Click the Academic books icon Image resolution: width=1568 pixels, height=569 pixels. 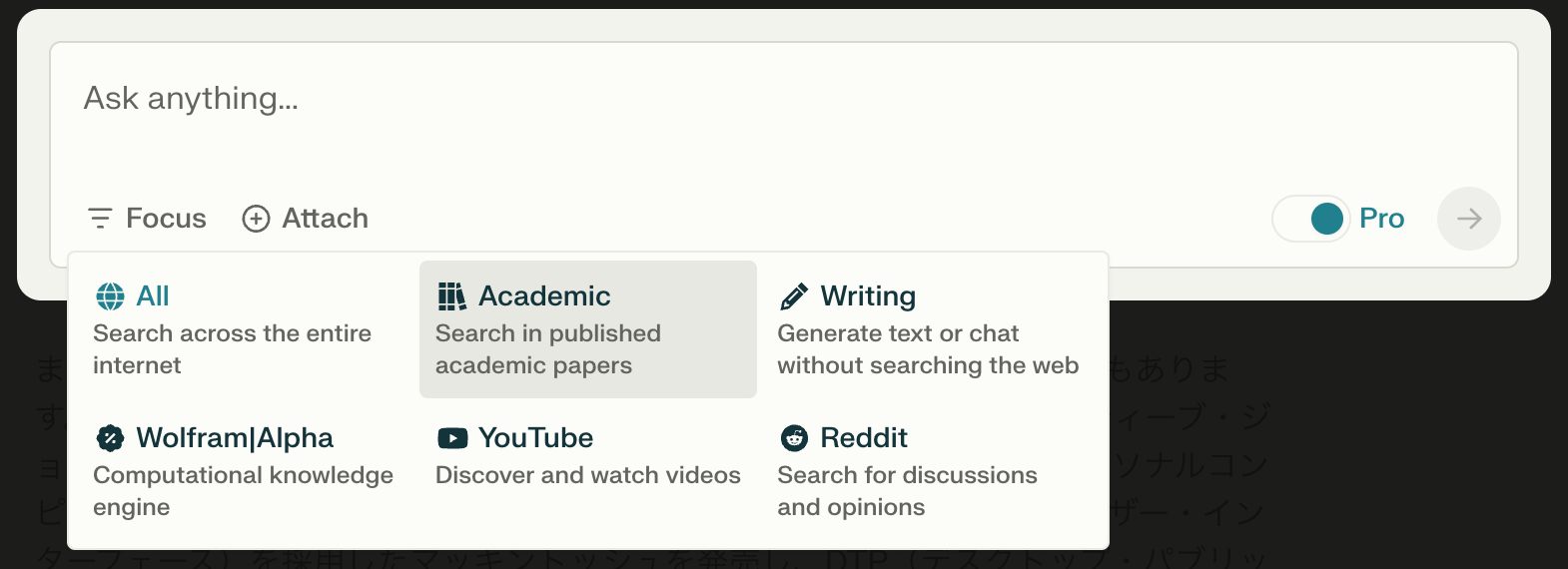[x=451, y=296]
